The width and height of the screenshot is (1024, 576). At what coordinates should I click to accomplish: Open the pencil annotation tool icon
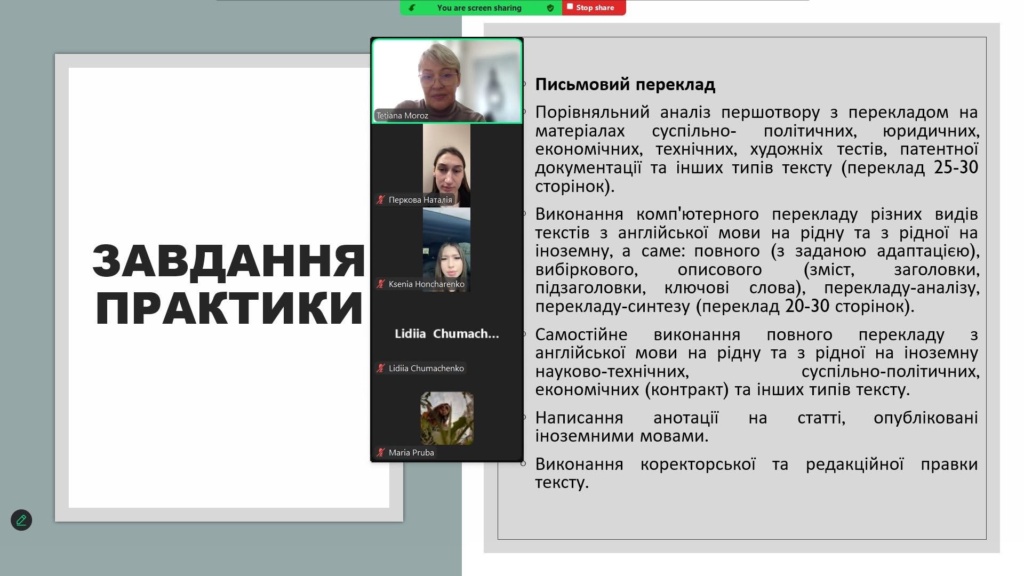[x=21, y=520]
